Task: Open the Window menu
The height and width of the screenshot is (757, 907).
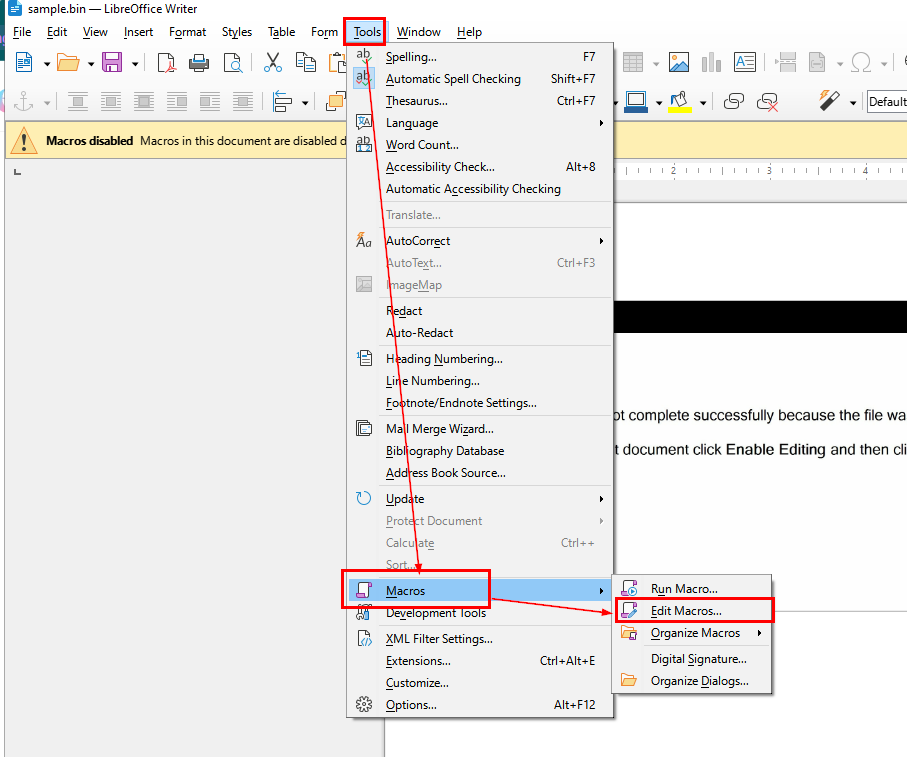Action: 418,32
